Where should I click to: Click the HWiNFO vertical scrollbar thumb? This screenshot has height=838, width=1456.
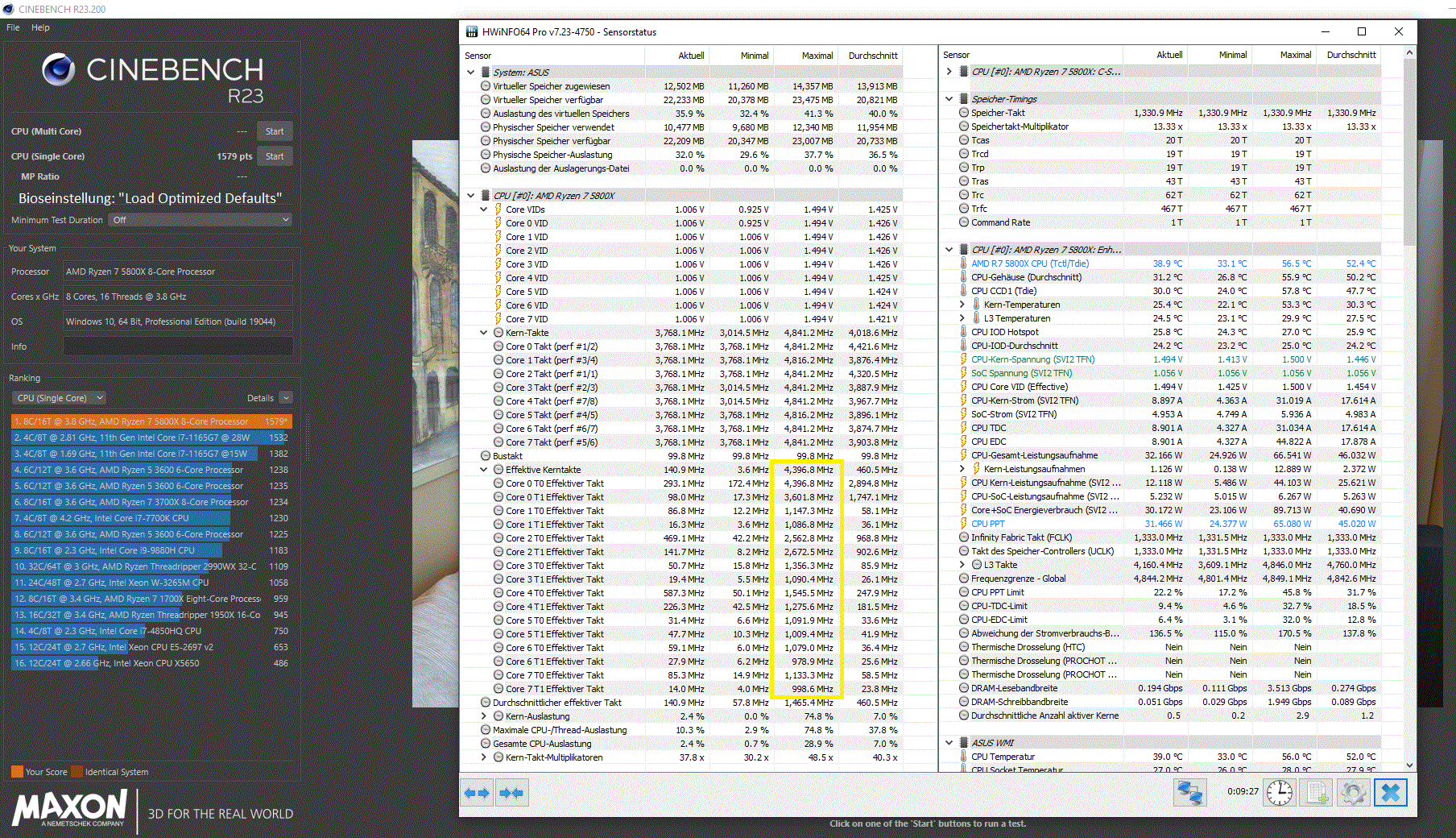point(1409,153)
